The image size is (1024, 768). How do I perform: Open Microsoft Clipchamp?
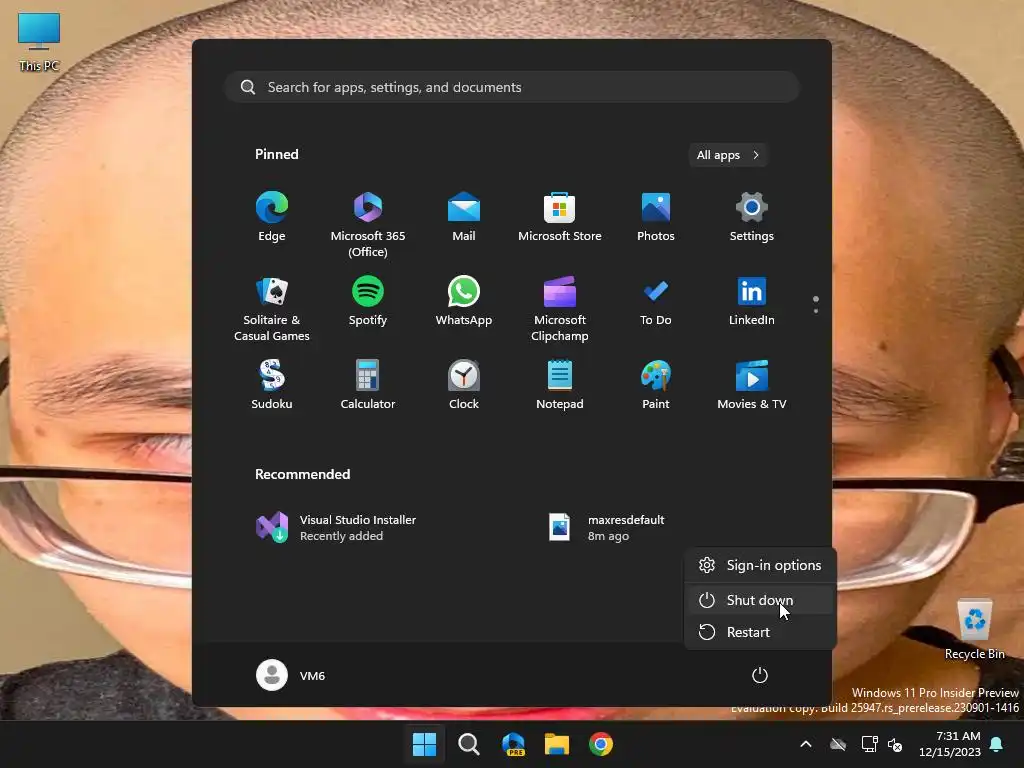[560, 308]
